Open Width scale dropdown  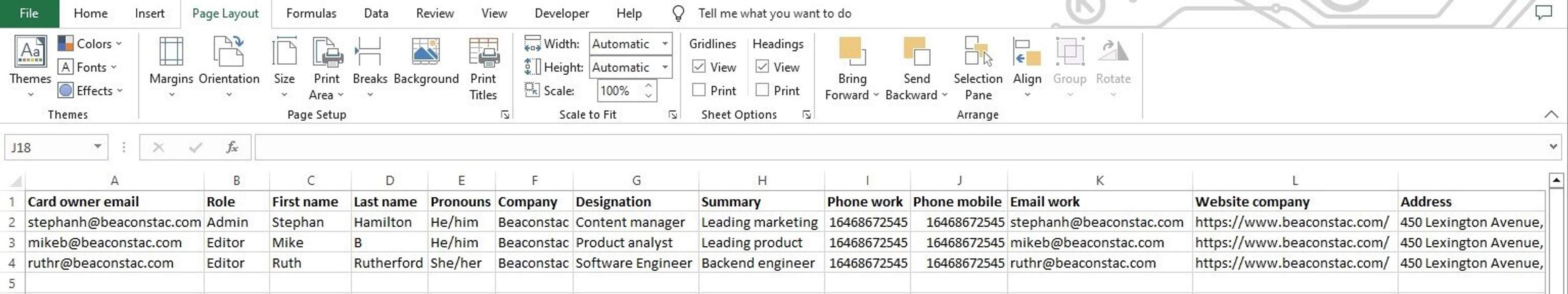click(665, 44)
